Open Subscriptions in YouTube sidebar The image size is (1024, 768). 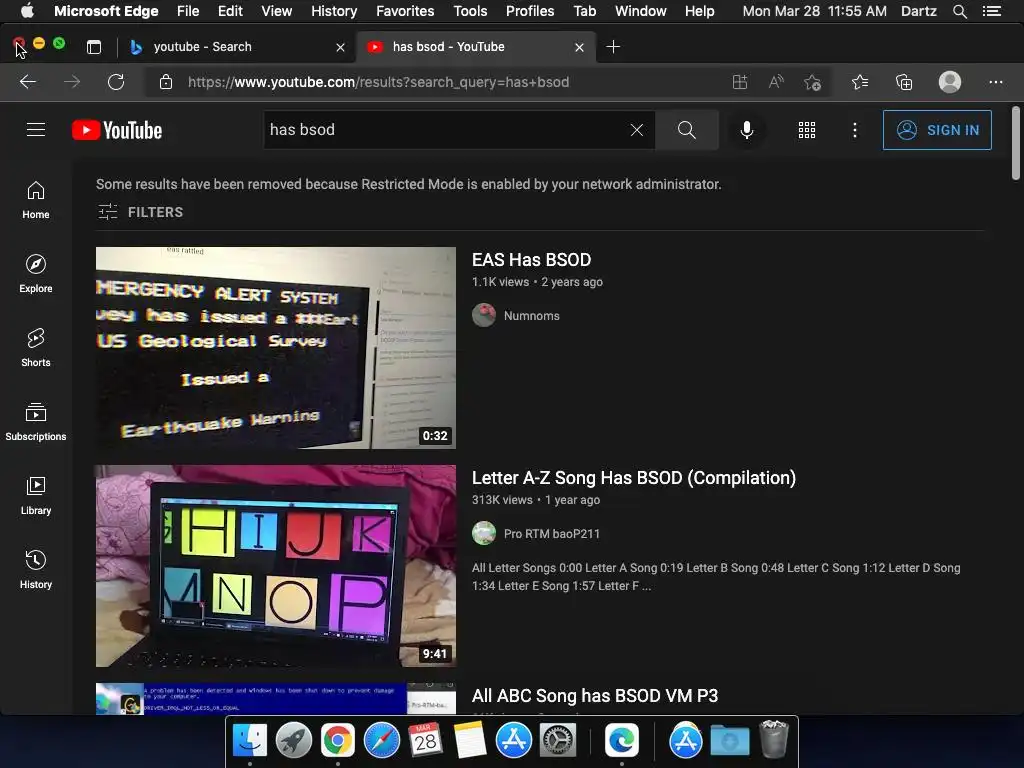point(36,422)
